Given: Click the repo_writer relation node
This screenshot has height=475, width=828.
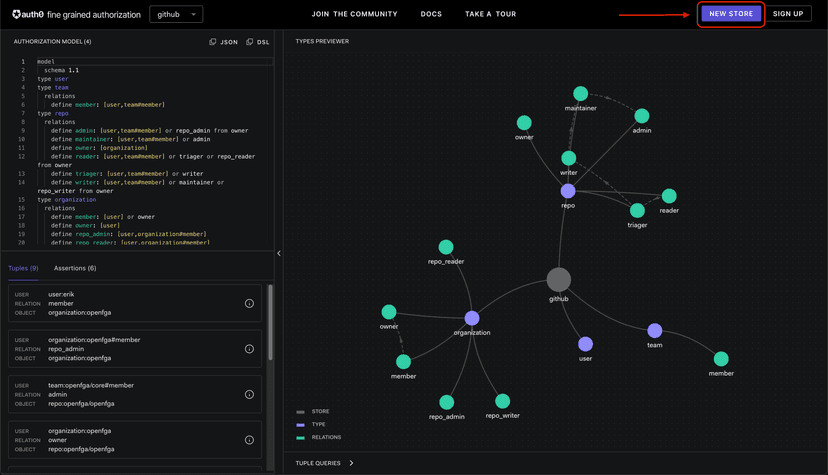Looking at the screenshot, I should click(503, 401).
